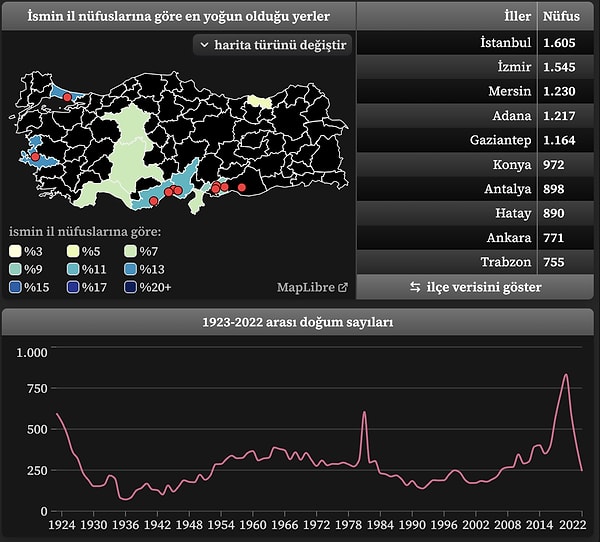Click the 1.000 y-axis label on the chart

pyautogui.click(x=32, y=353)
